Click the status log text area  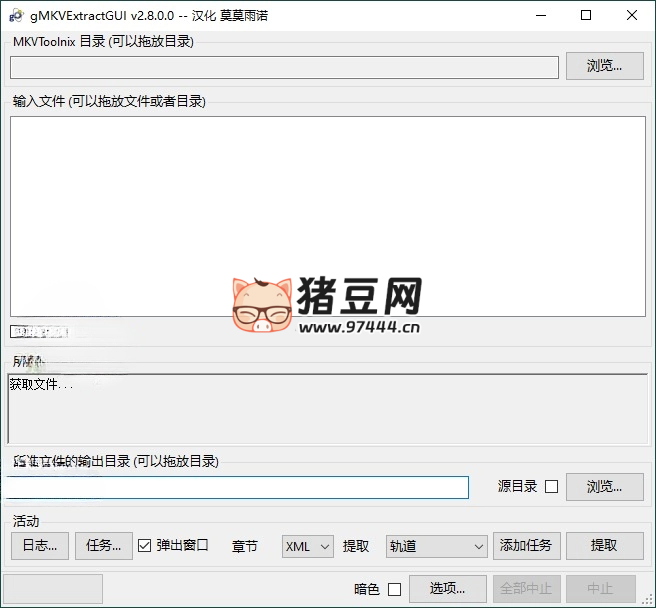328,409
